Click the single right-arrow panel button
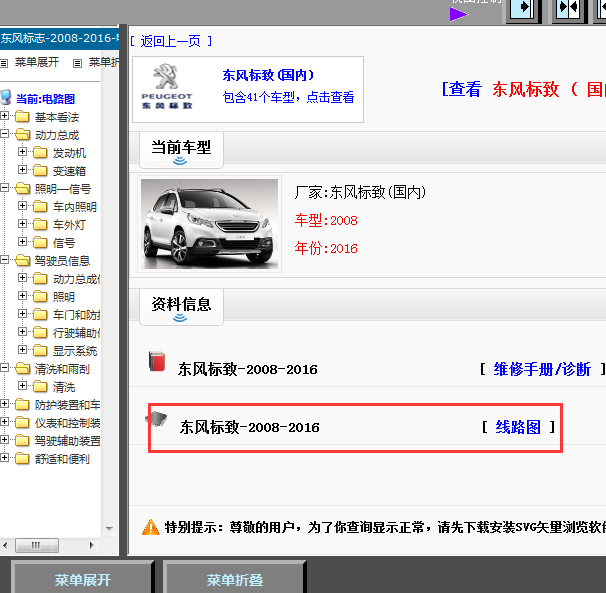Image resolution: width=606 pixels, height=593 pixels. (x=524, y=9)
